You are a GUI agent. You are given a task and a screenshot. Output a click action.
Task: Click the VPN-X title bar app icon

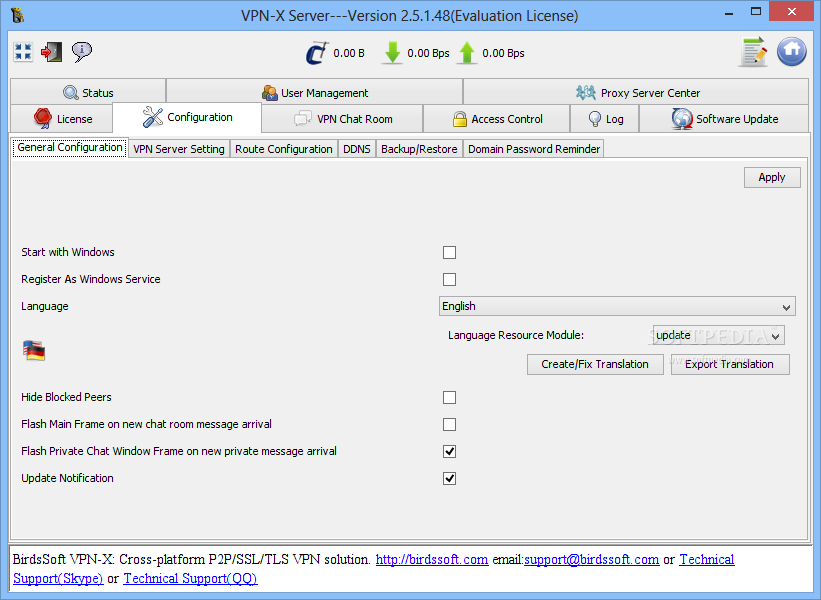[17, 15]
